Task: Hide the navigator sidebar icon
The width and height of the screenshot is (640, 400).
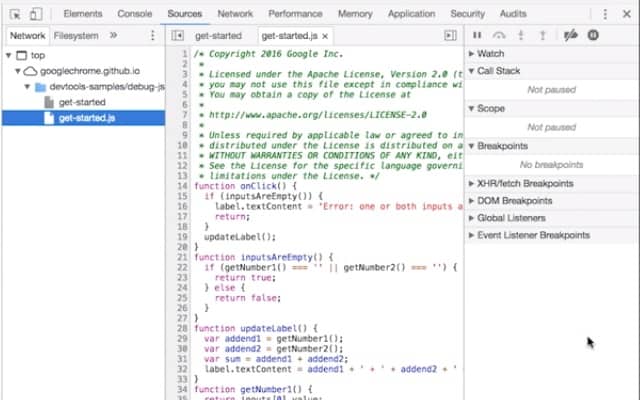Action: tap(177, 36)
